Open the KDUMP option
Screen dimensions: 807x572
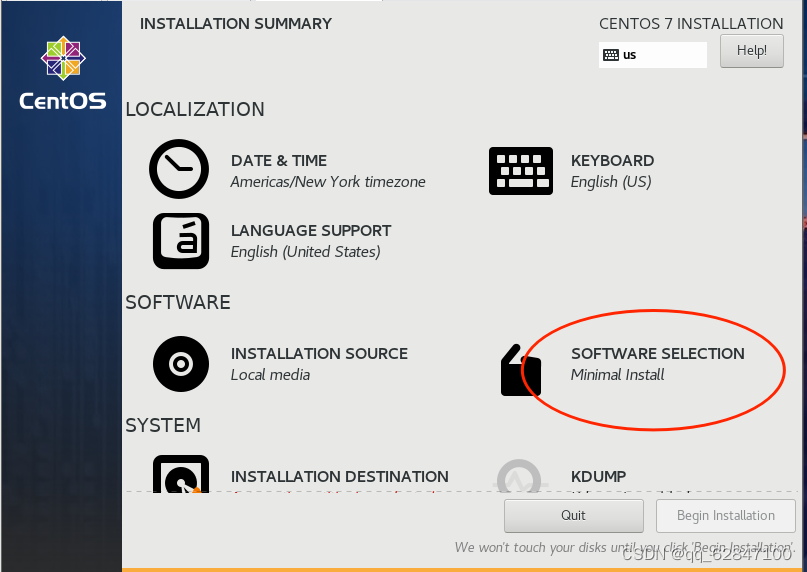[x=599, y=477]
